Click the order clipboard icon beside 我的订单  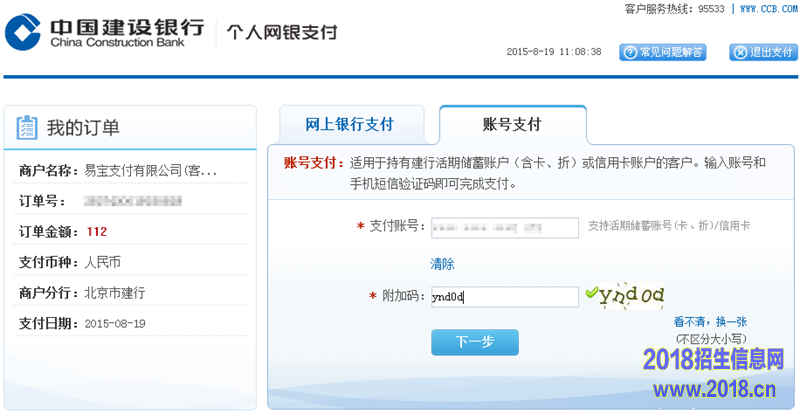[x=27, y=127]
